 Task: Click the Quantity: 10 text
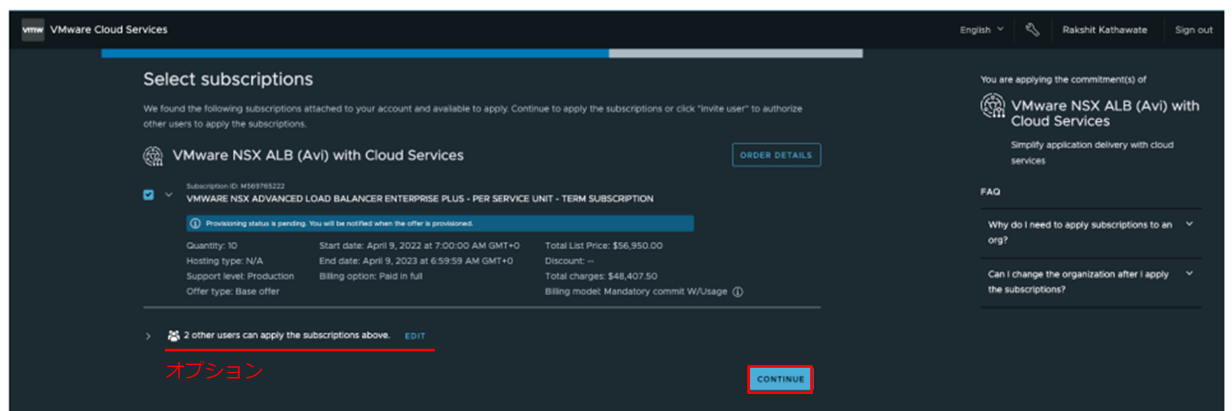point(212,245)
